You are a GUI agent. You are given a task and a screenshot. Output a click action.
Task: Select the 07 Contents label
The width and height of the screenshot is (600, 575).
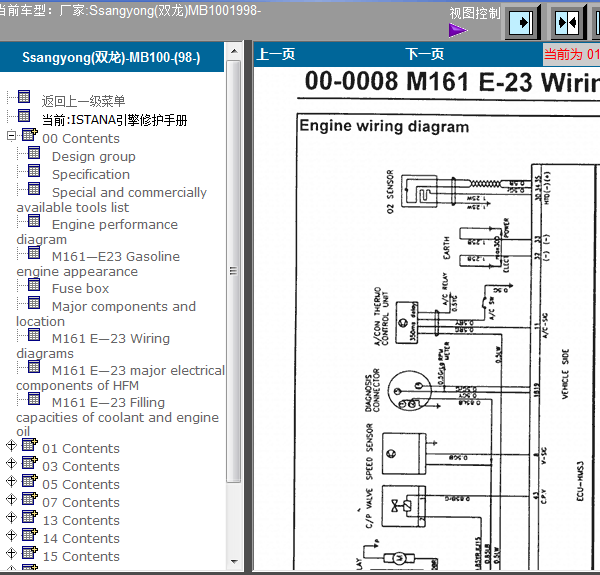81,502
